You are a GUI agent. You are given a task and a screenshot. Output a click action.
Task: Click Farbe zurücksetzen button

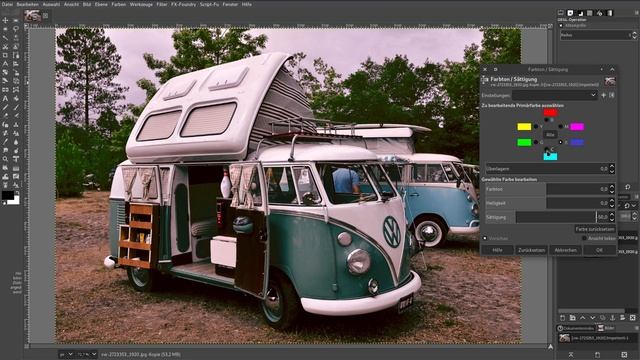(x=595, y=229)
